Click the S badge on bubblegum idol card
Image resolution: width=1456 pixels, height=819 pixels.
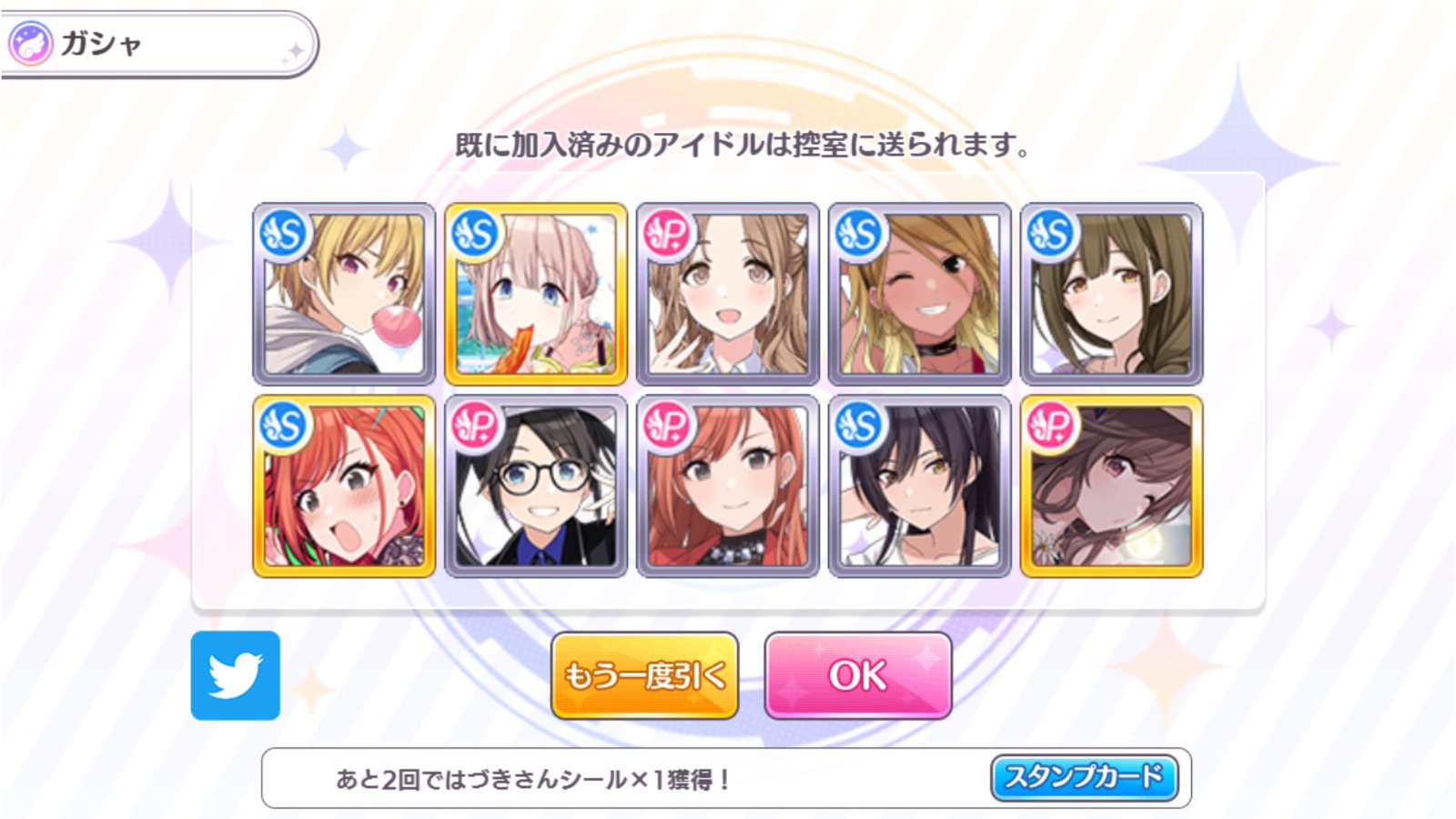point(285,234)
